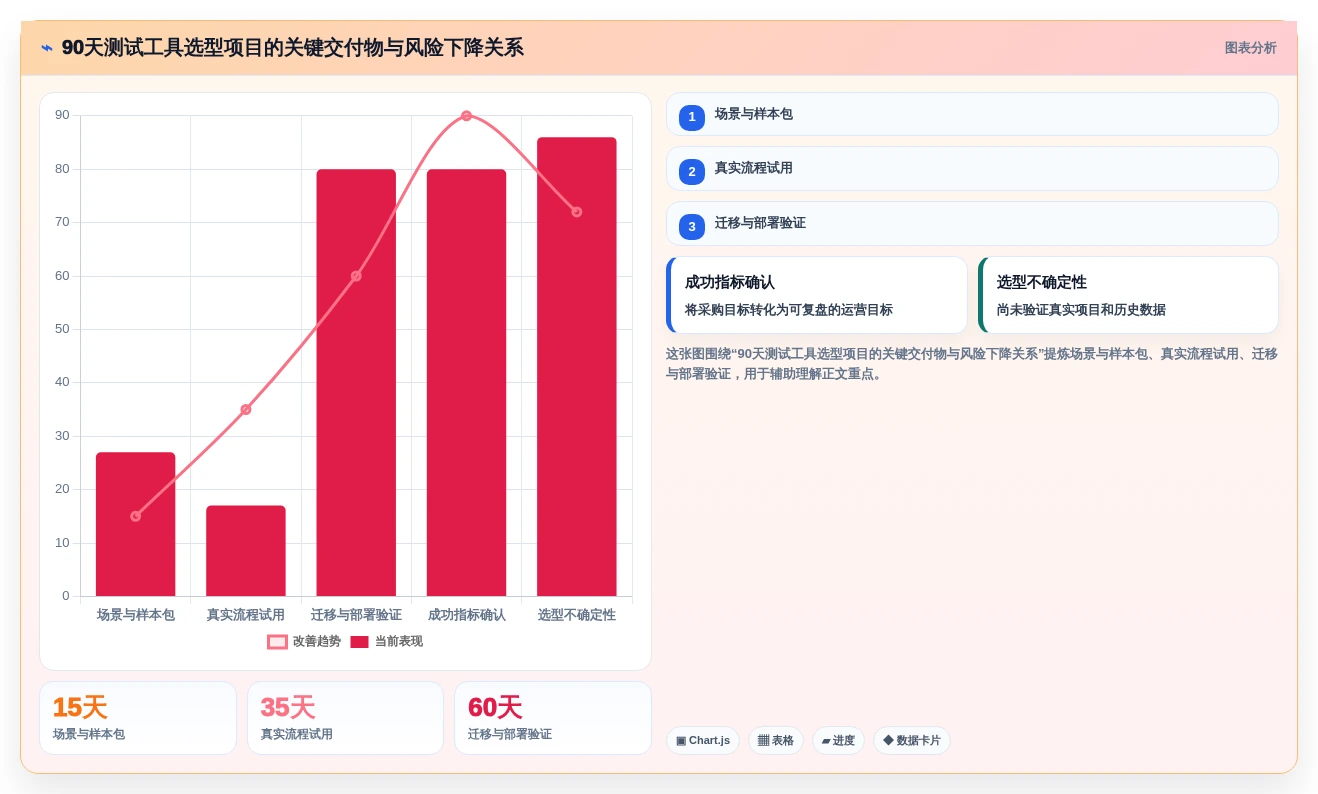Click trend line point at value 15
The height and width of the screenshot is (794, 1318).
click(136, 516)
